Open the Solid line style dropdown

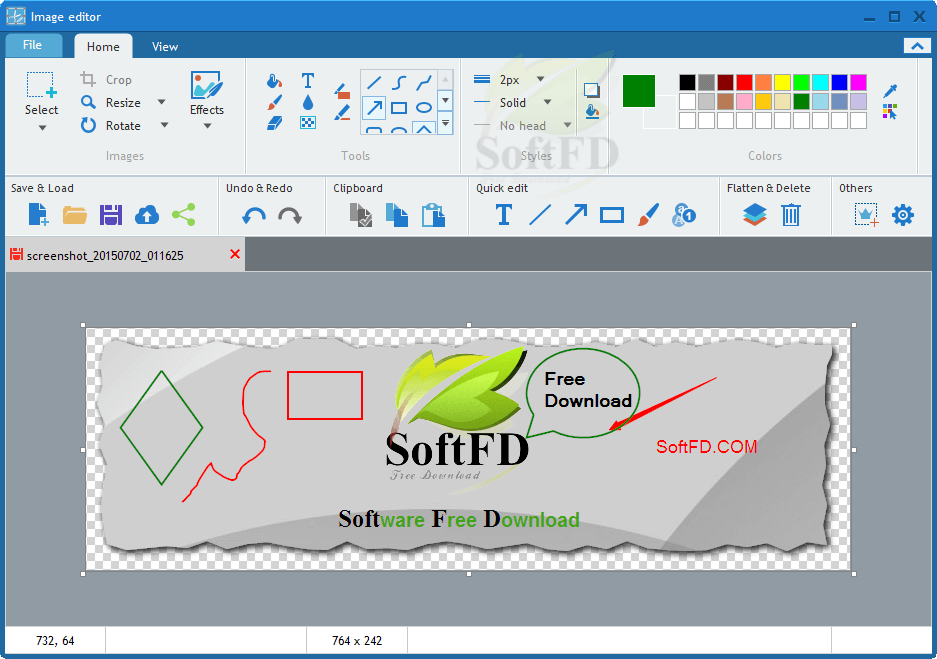[547, 102]
